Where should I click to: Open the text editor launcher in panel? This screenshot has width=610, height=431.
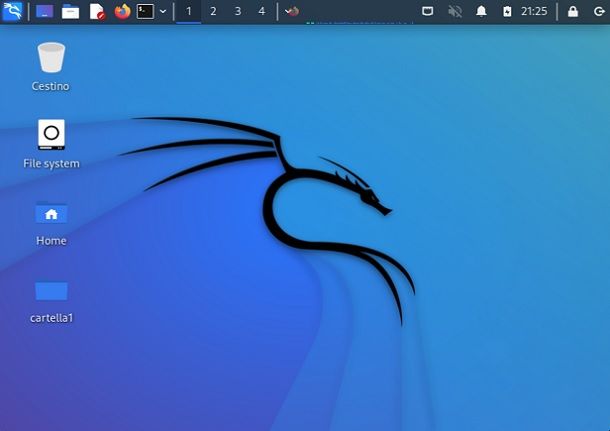click(x=97, y=12)
